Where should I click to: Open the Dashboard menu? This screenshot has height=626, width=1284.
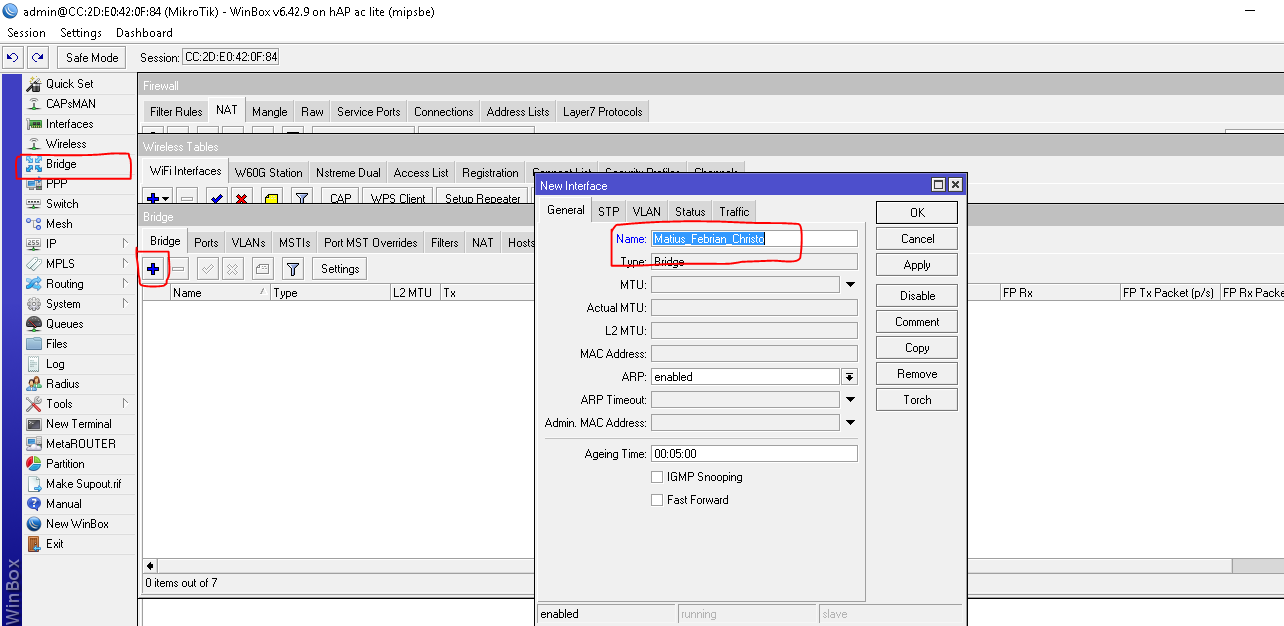144,33
